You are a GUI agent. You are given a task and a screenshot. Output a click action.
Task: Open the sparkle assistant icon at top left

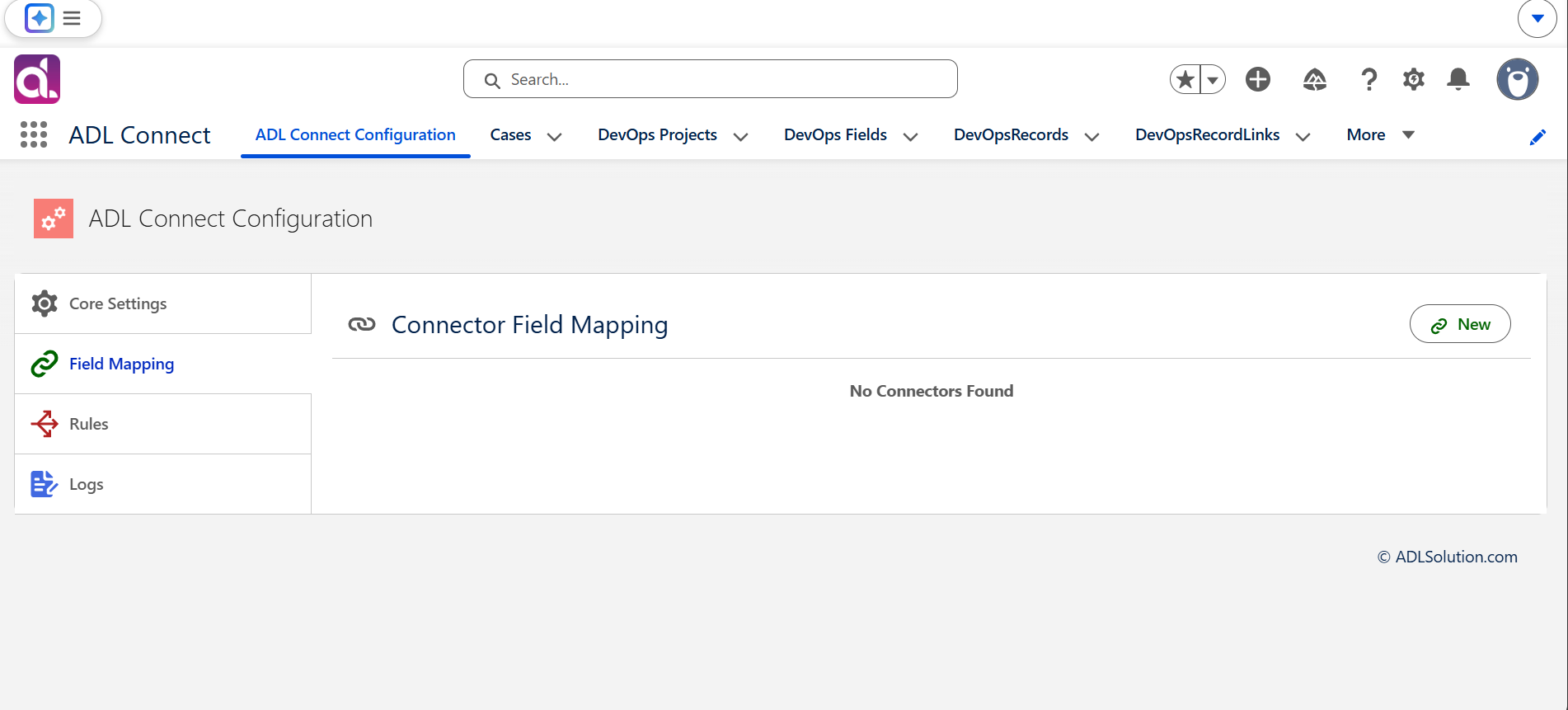tap(39, 18)
